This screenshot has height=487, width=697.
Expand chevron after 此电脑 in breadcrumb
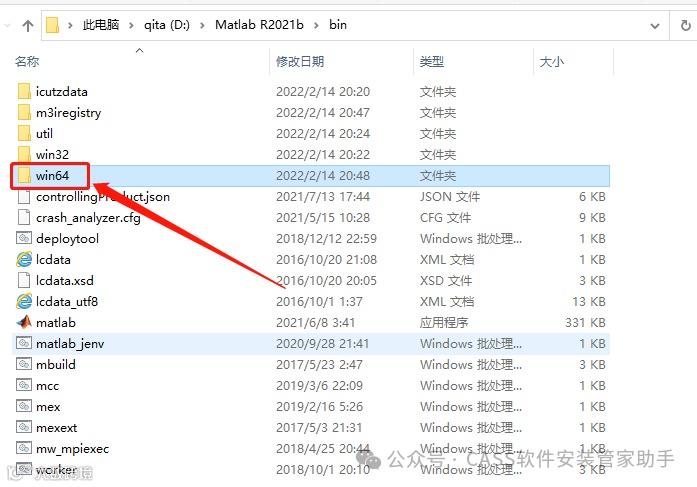coord(131,25)
